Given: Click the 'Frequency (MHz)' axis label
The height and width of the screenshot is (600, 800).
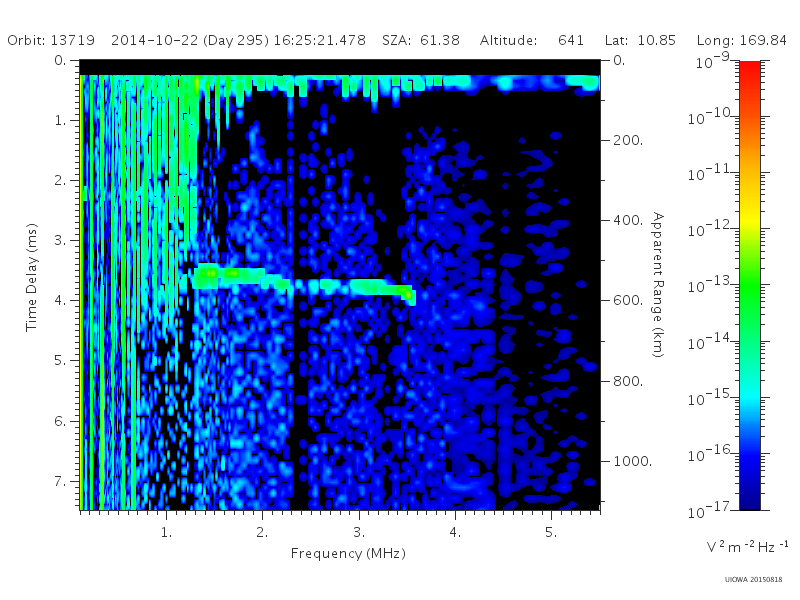Looking at the screenshot, I should pos(348,553).
